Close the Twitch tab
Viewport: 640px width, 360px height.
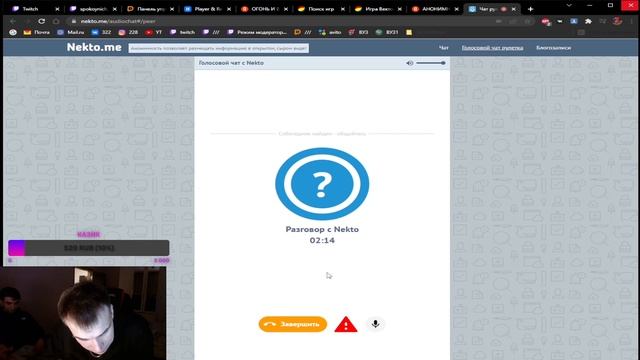point(57,9)
